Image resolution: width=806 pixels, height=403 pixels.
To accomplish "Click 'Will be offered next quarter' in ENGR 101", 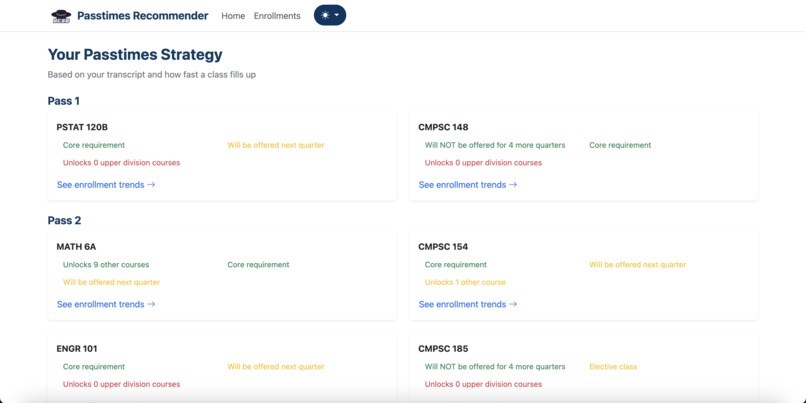I will point(276,367).
